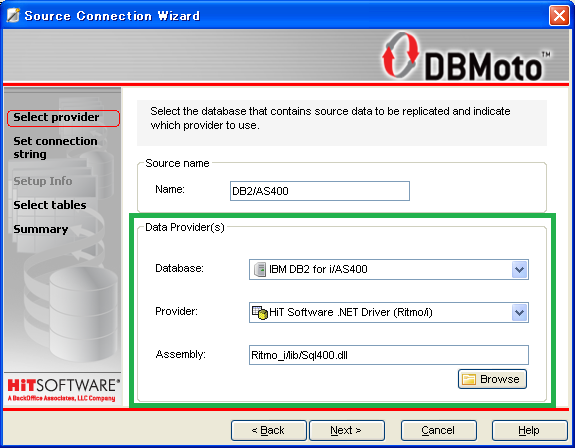Image resolution: width=575 pixels, height=448 pixels.
Task: Click 'HiT Software .NET Driver (Ritmo/i)' selection
Action: (x=351, y=312)
